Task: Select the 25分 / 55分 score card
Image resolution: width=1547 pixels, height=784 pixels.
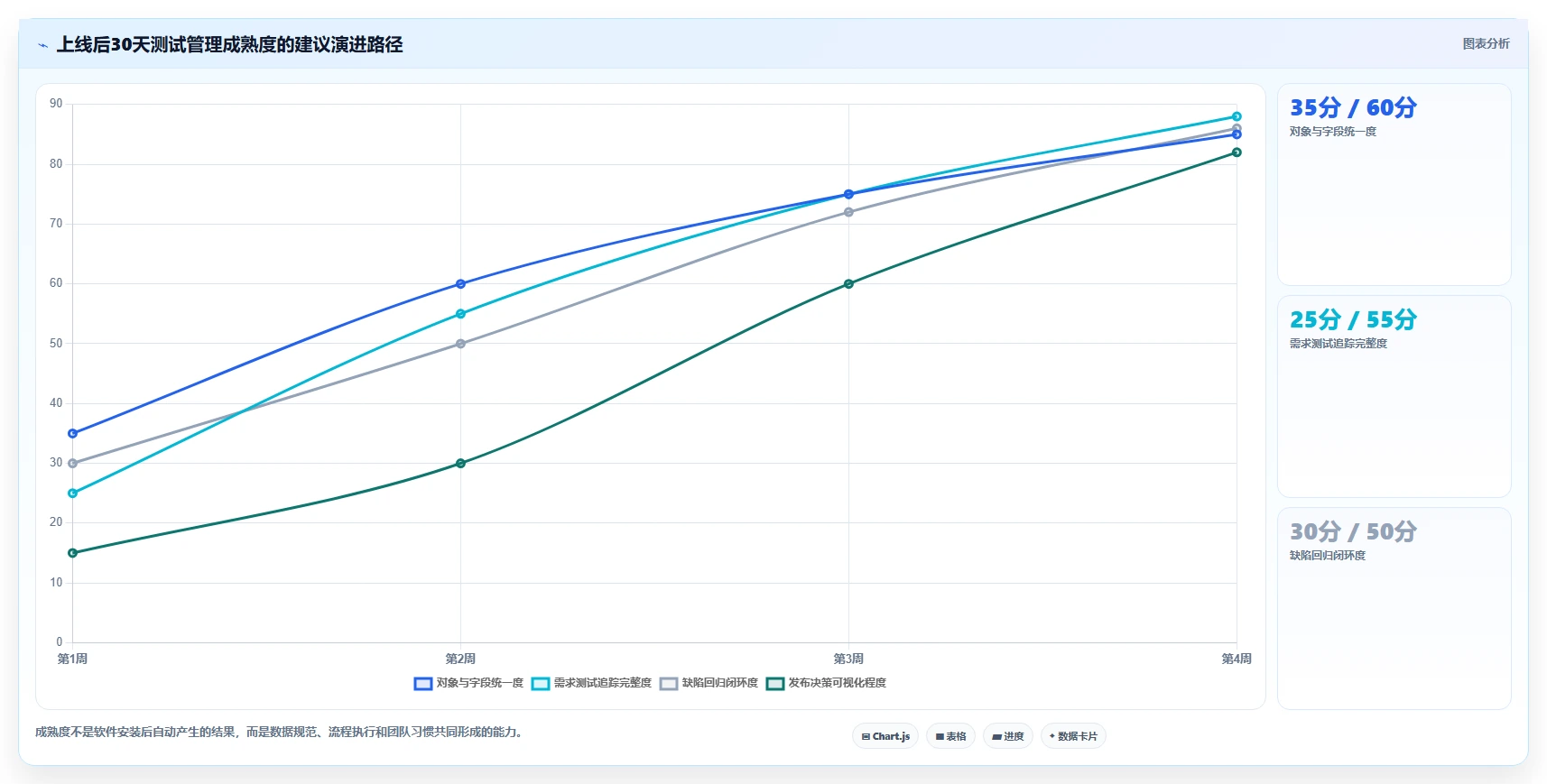Action: [x=1394, y=397]
